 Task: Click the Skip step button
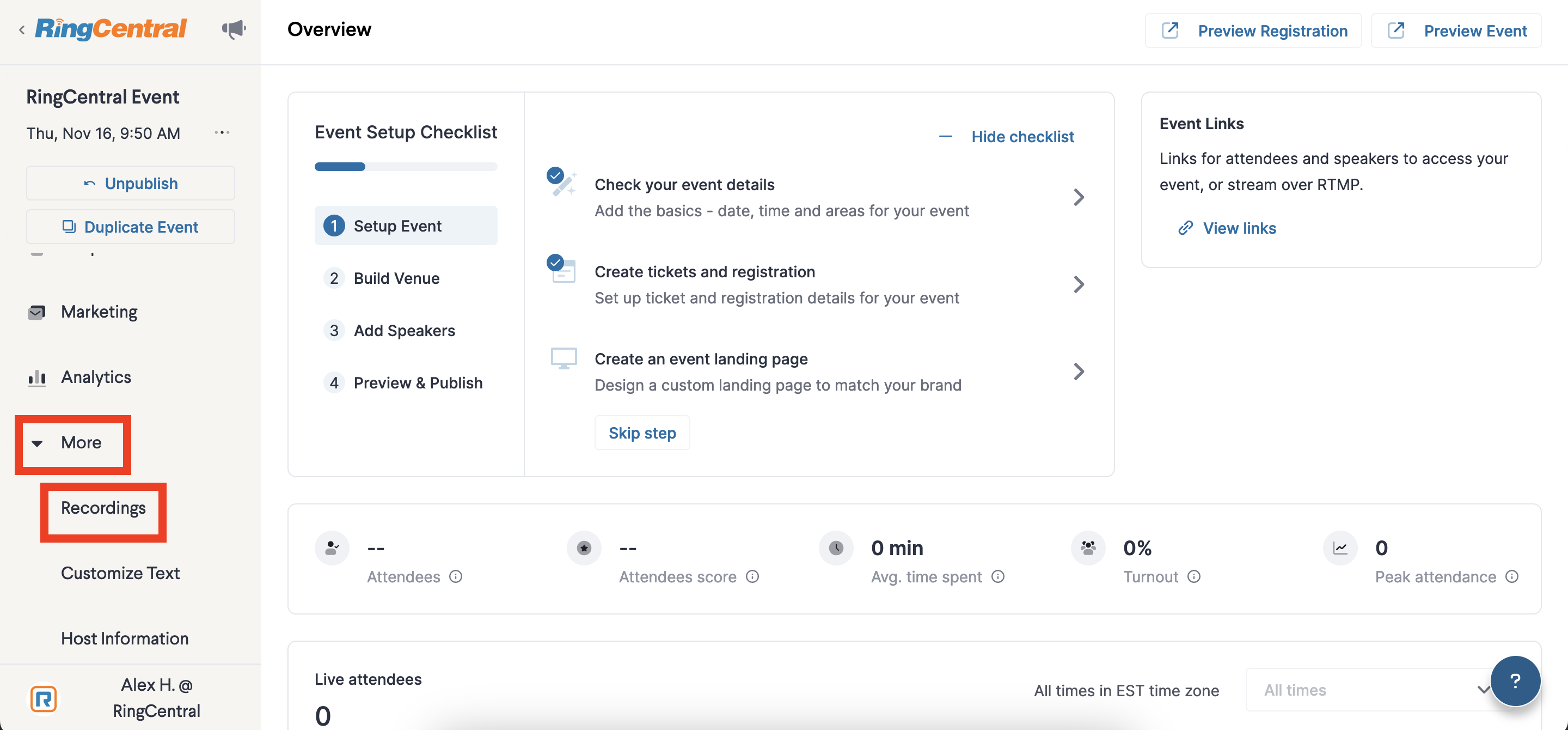(642, 433)
